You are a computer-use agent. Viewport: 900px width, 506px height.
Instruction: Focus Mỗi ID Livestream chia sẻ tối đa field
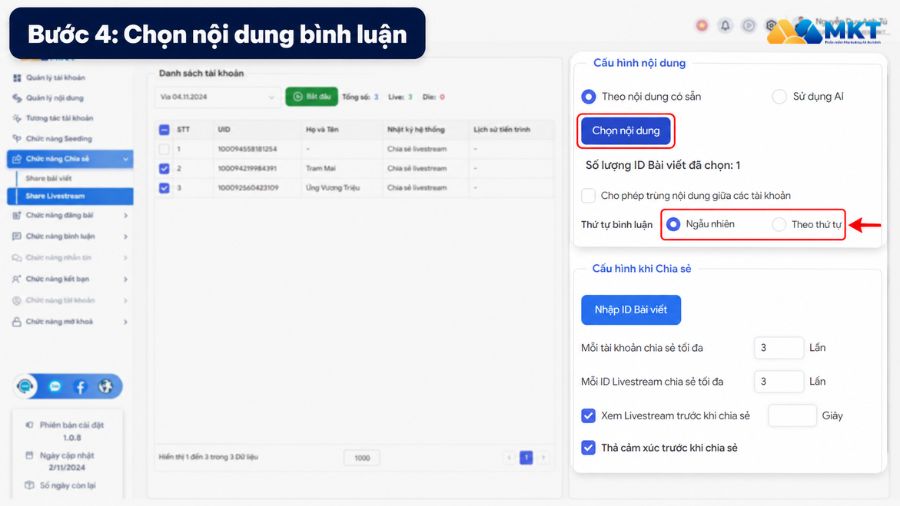pyautogui.click(x=779, y=382)
